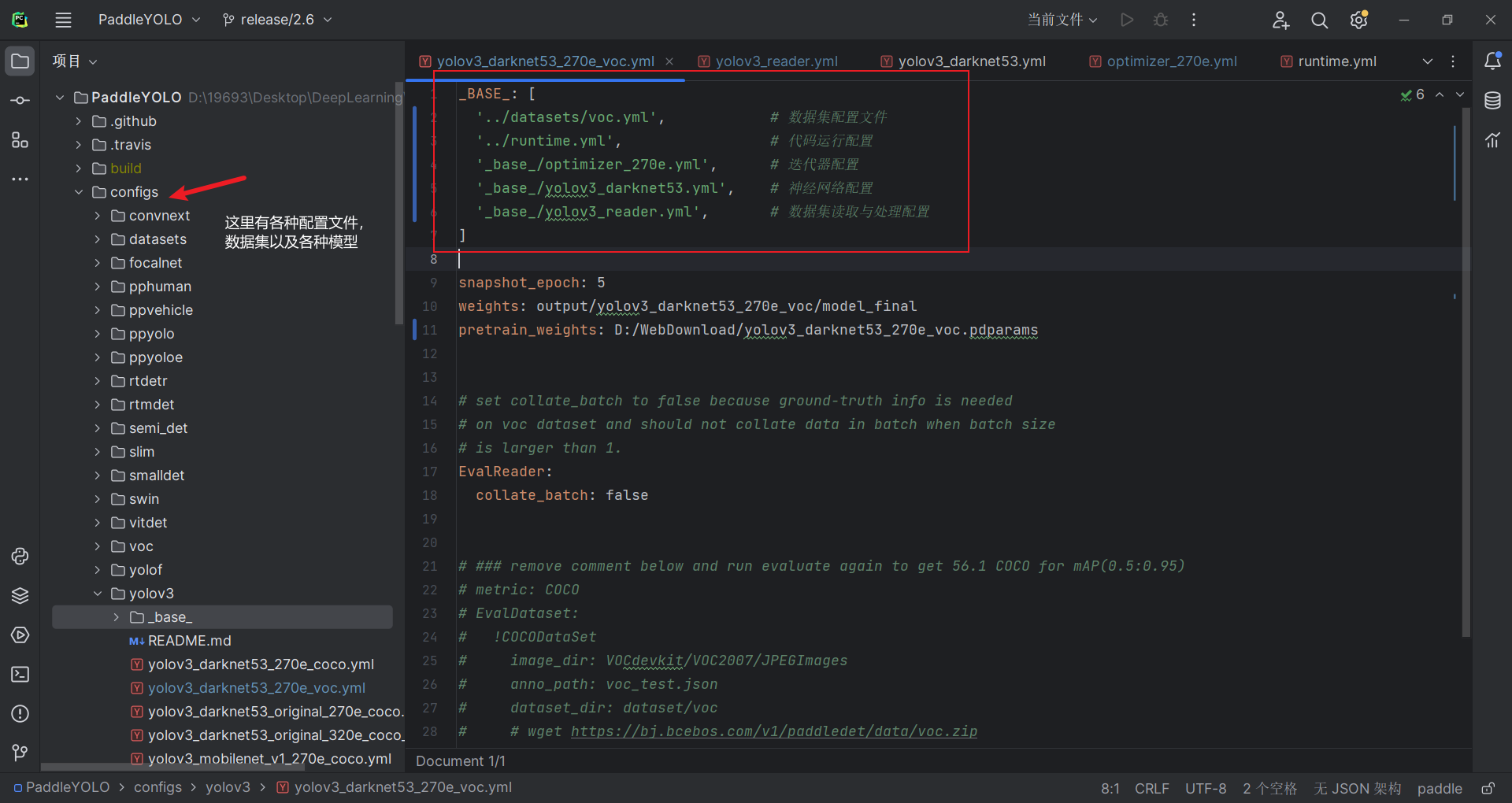
Task: Expand the build folder
Action: (x=79, y=168)
